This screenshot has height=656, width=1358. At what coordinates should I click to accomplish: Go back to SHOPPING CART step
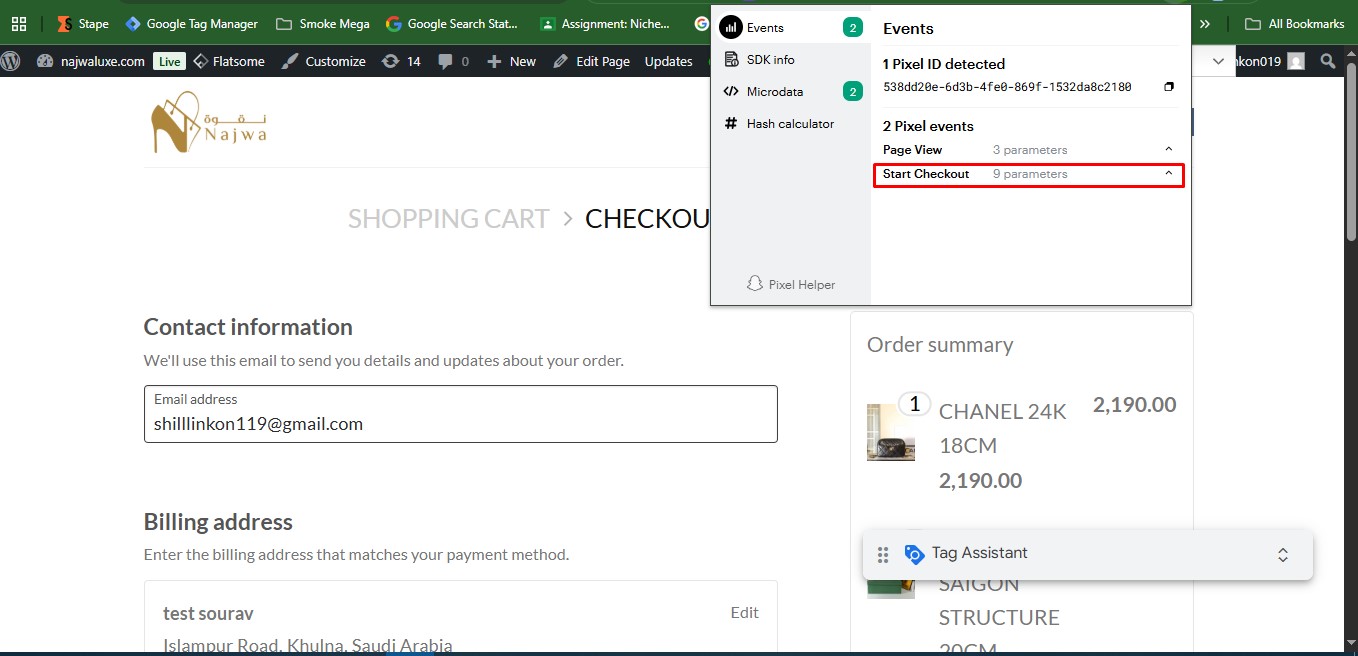[448, 218]
